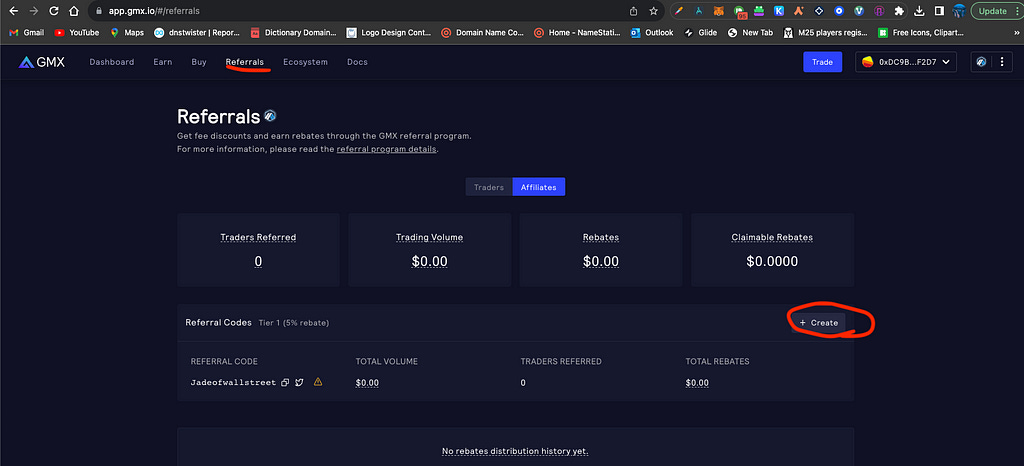
Task: Open the Chrome three-dot menu beside Update
Action: tap(1018, 11)
